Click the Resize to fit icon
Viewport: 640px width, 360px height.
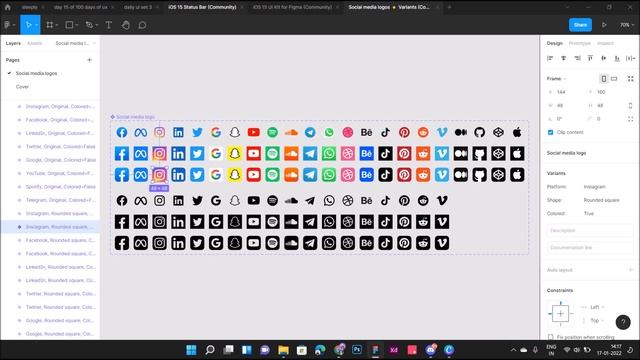pos(631,78)
